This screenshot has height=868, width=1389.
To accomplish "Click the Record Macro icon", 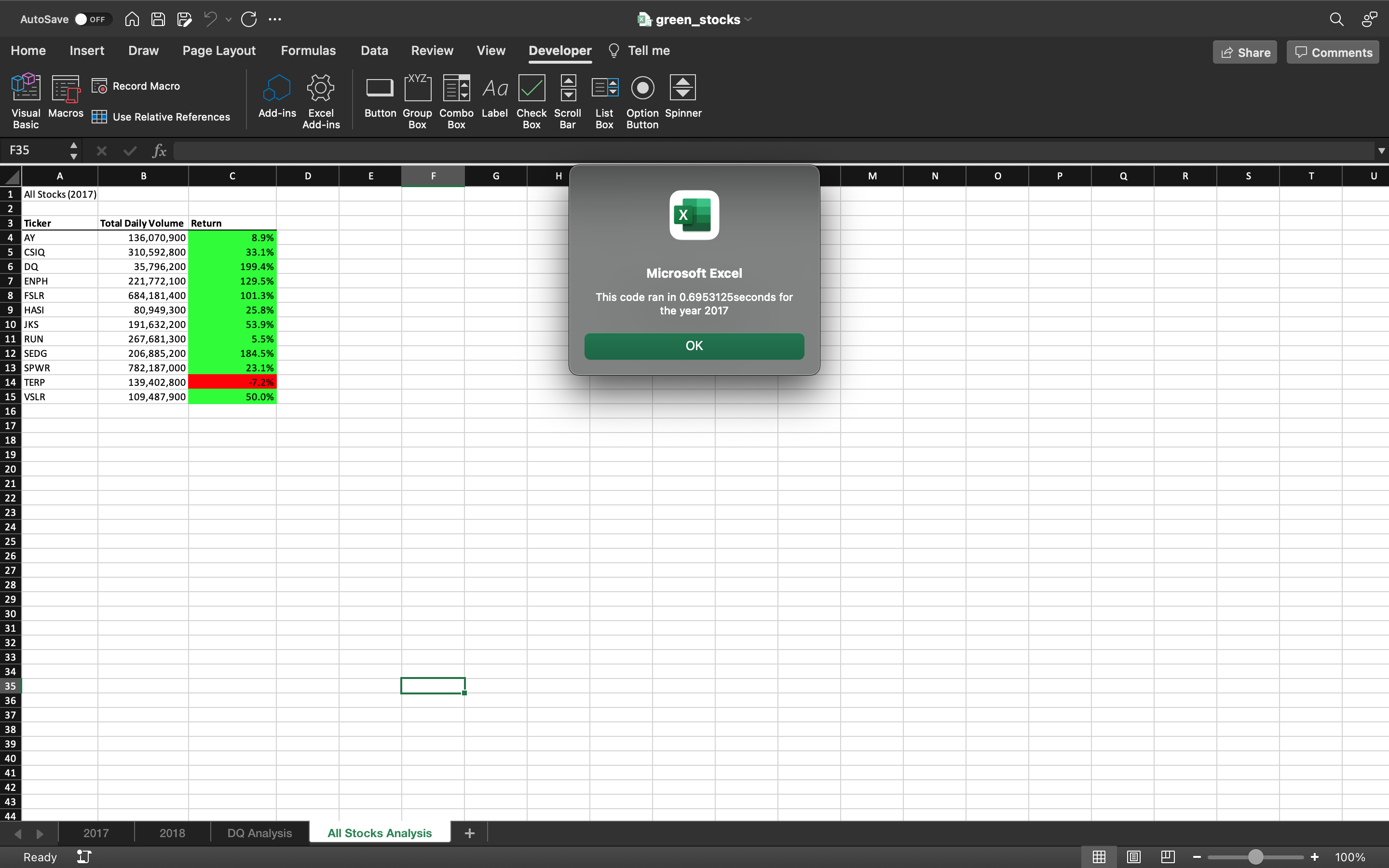I will (99, 86).
